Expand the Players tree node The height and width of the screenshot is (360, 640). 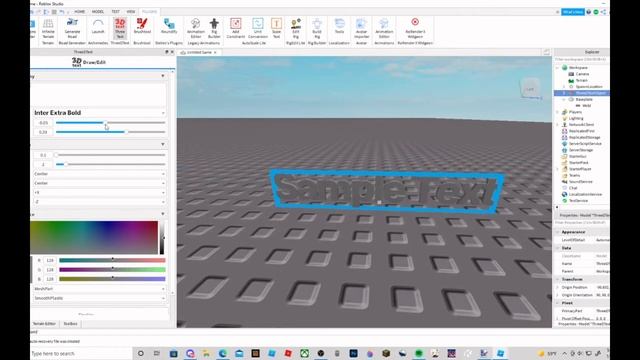point(558,112)
